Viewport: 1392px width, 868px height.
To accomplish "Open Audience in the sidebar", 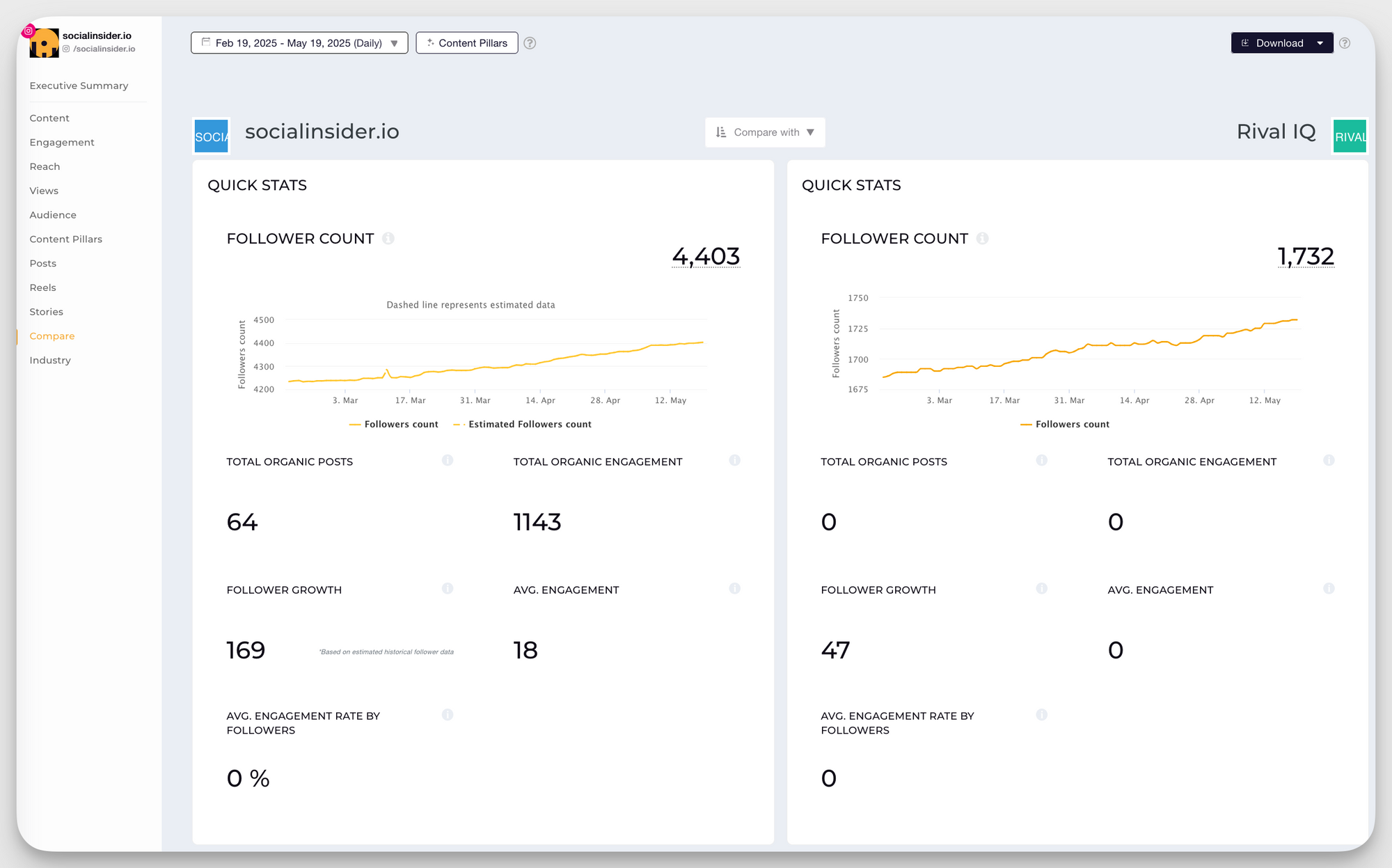I will click(53, 215).
